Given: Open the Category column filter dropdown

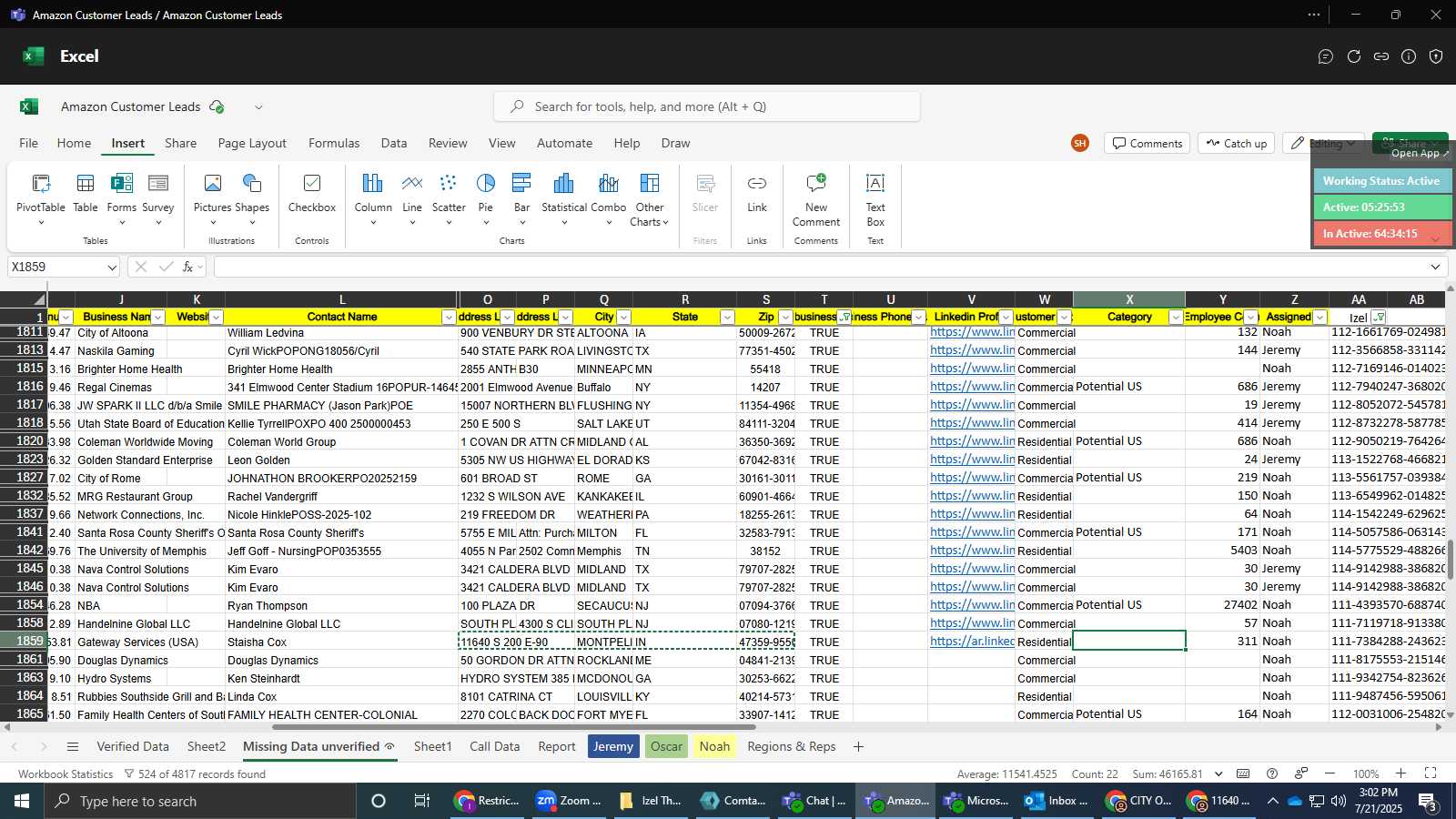Looking at the screenshot, I should [x=1176, y=317].
